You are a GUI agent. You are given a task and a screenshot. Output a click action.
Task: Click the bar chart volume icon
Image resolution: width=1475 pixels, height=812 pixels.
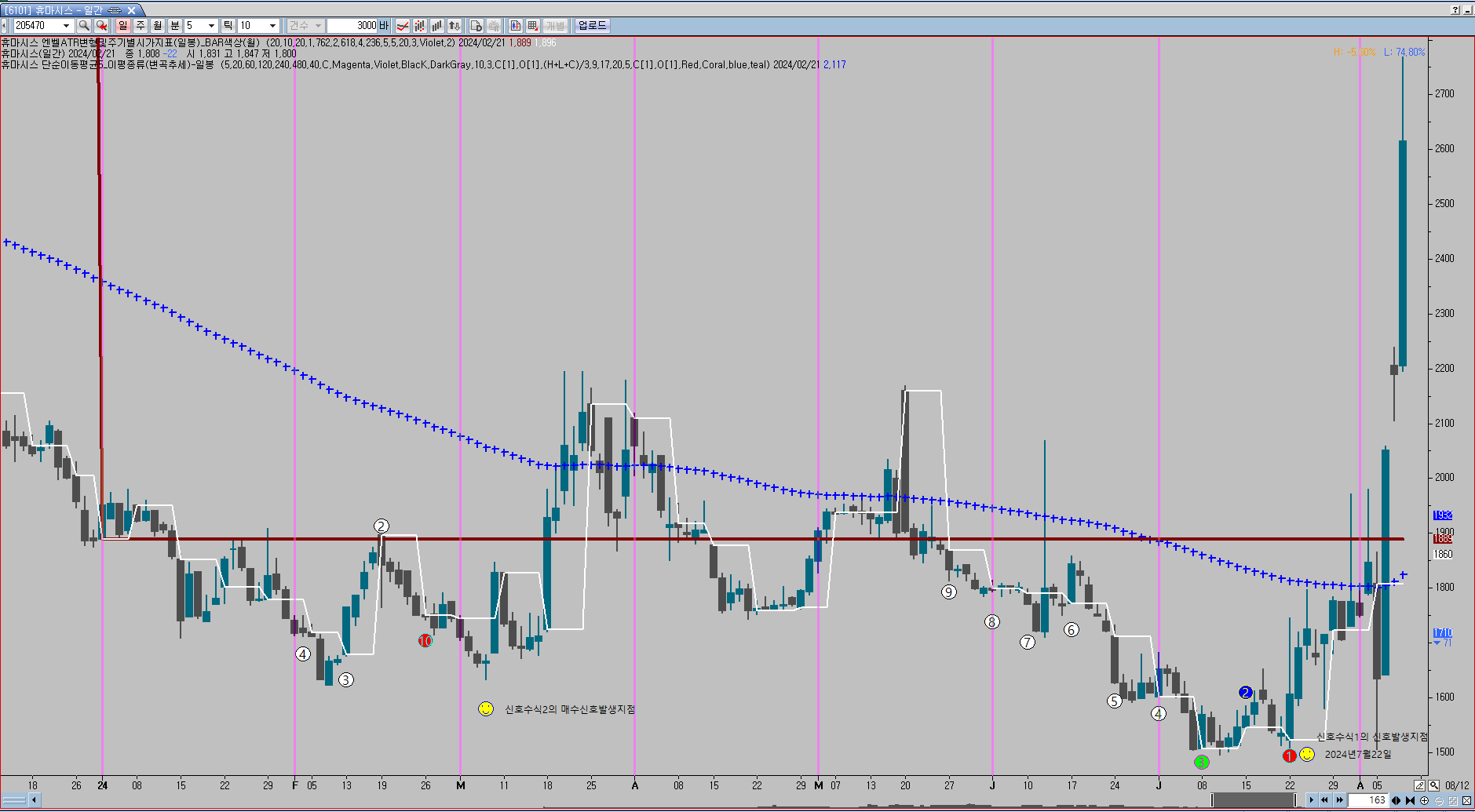[437, 26]
